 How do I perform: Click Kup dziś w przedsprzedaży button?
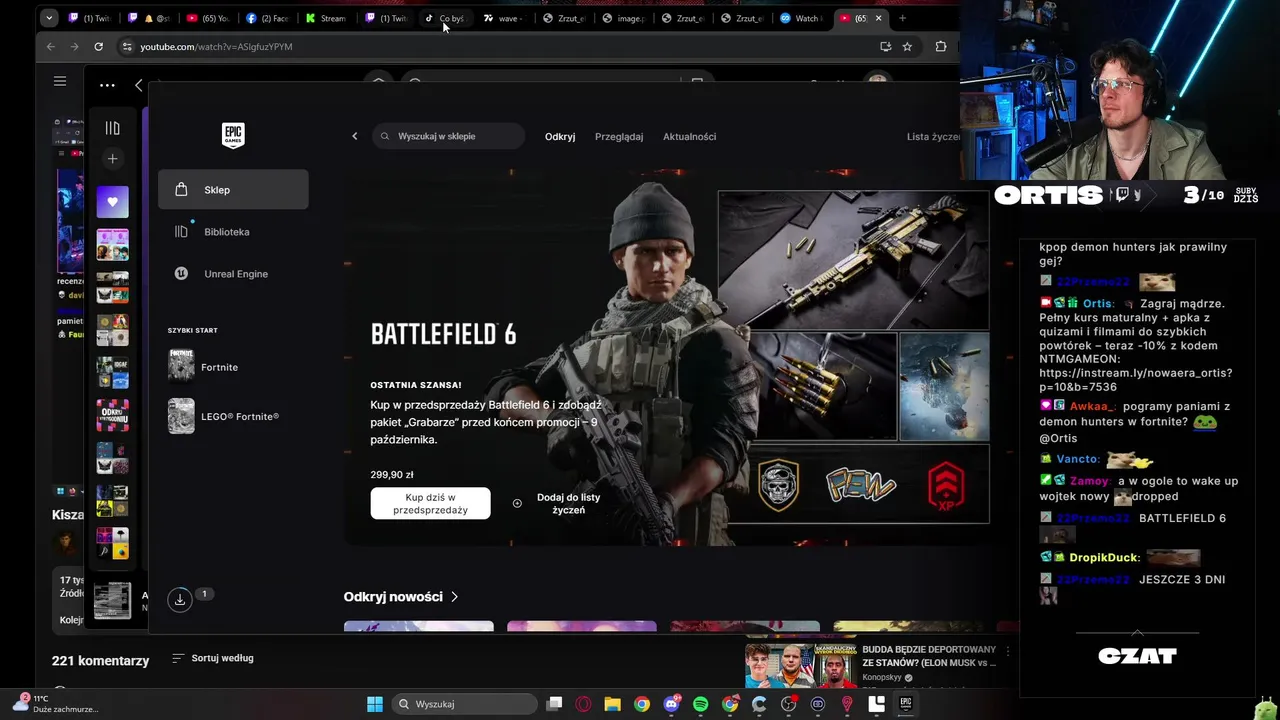click(x=430, y=503)
